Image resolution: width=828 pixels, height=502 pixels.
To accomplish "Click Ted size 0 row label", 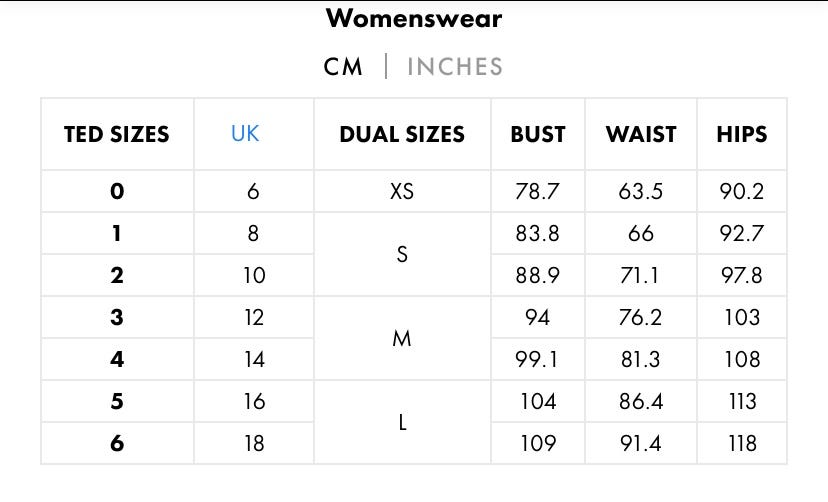I will coord(117,192).
